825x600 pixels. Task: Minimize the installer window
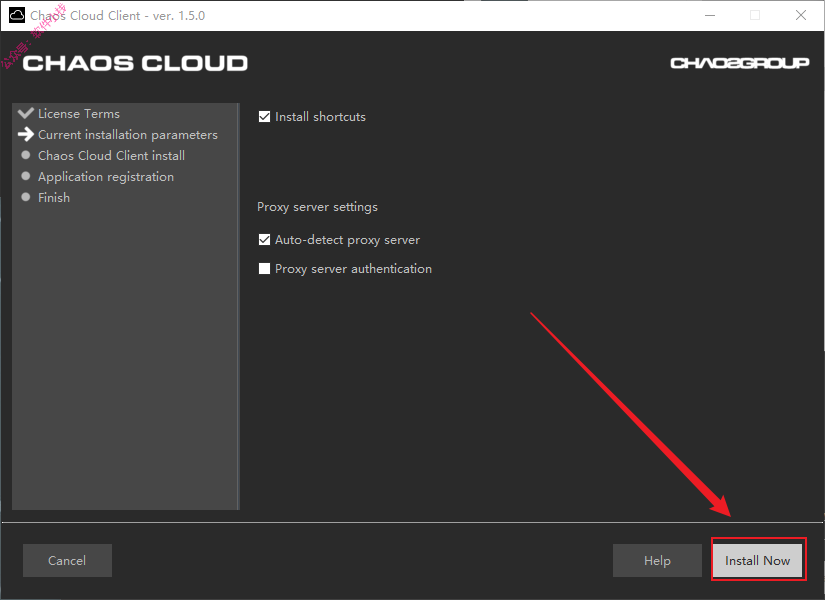click(x=710, y=15)
